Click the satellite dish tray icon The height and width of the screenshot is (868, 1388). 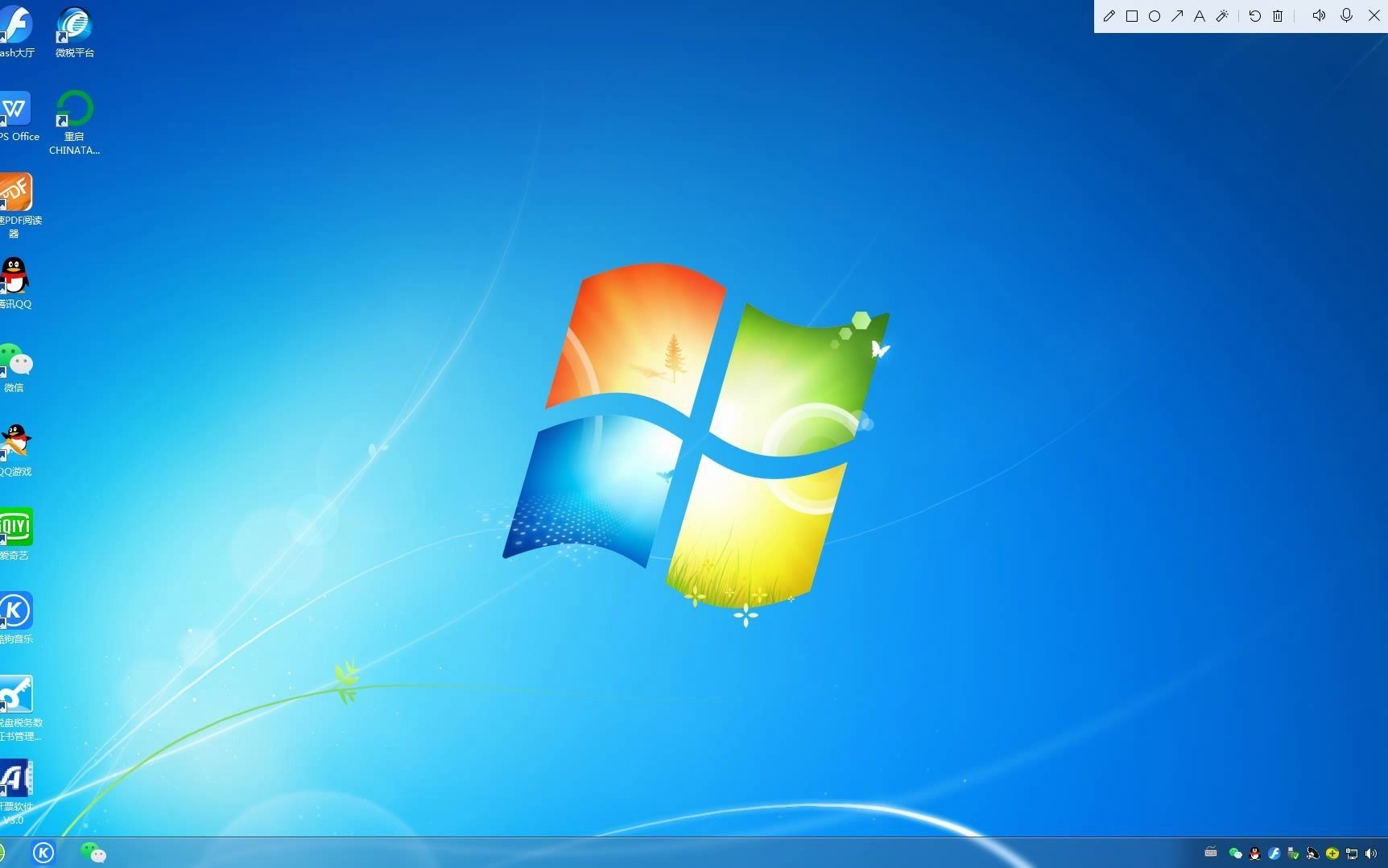point(1313,854)
